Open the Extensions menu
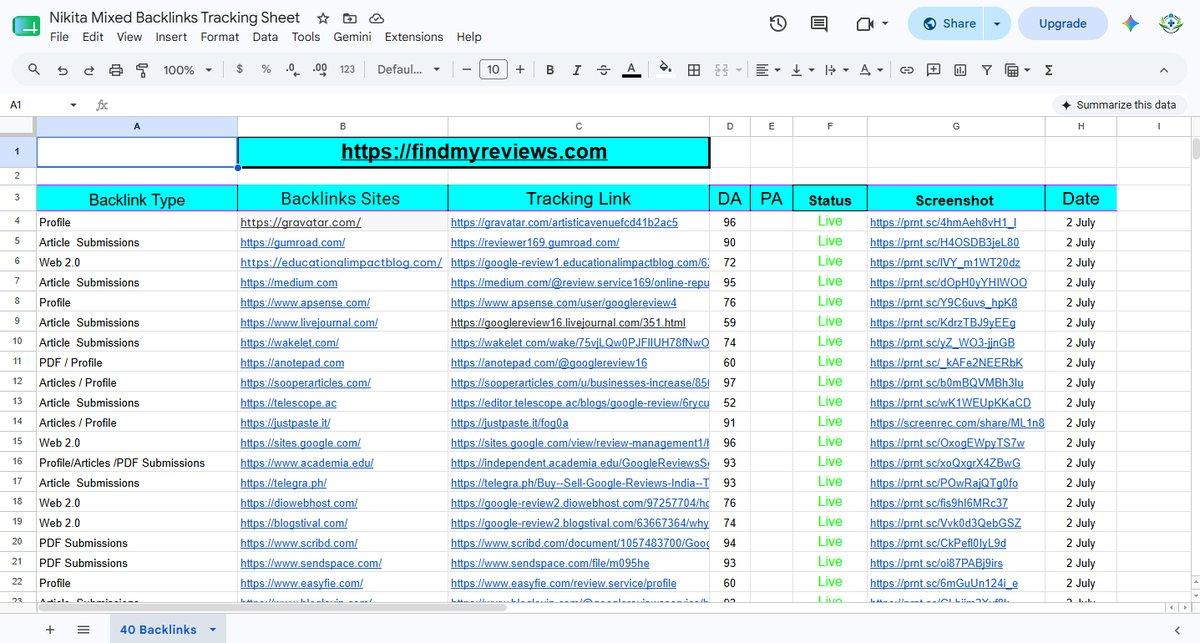This screenshot has width=1200, height=643. (x=414, y=37)
